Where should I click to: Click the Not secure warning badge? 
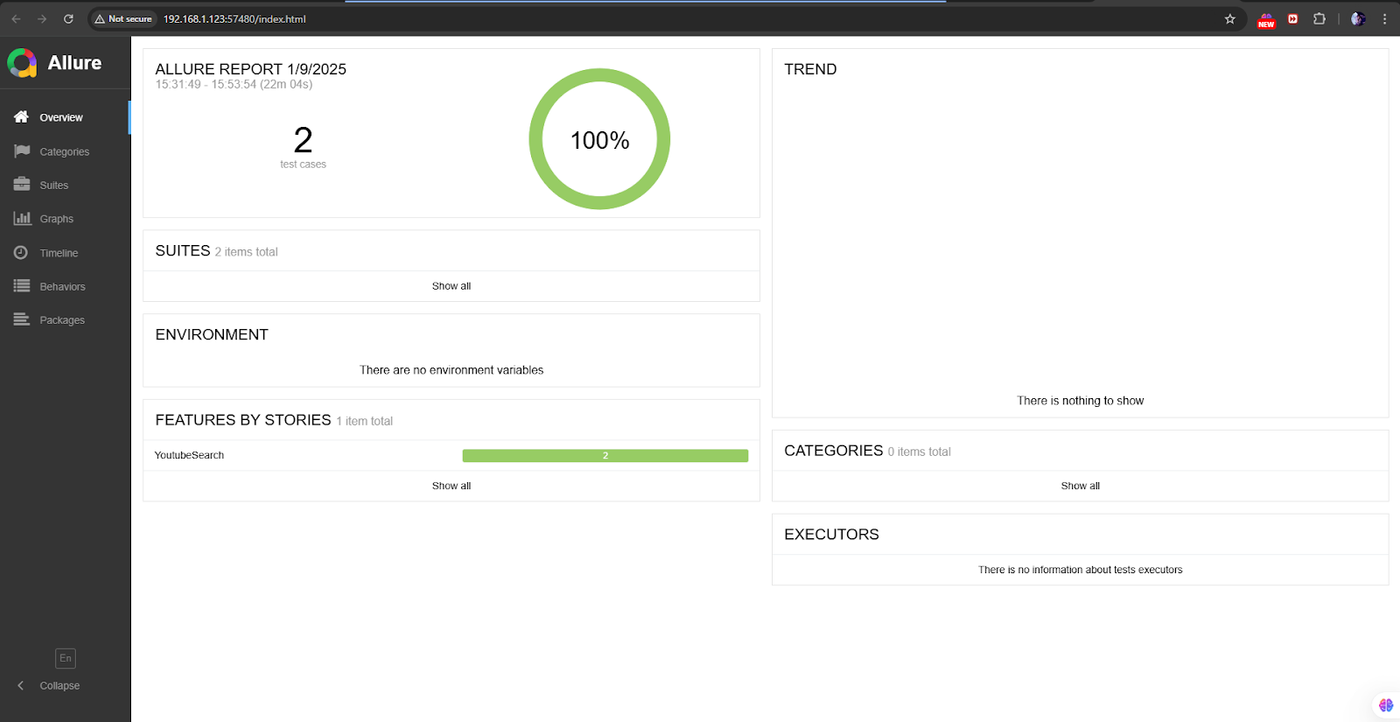pyautogui.click(x=123, y=19)
